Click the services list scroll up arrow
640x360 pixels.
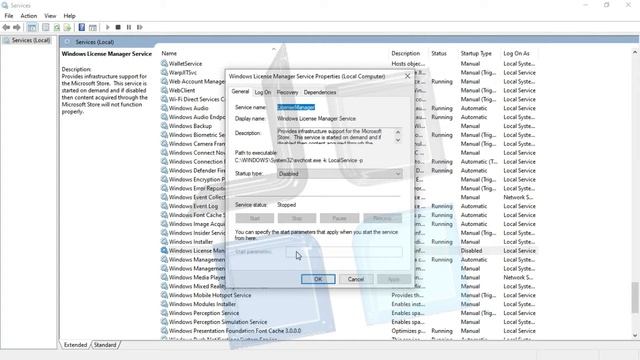635,53
